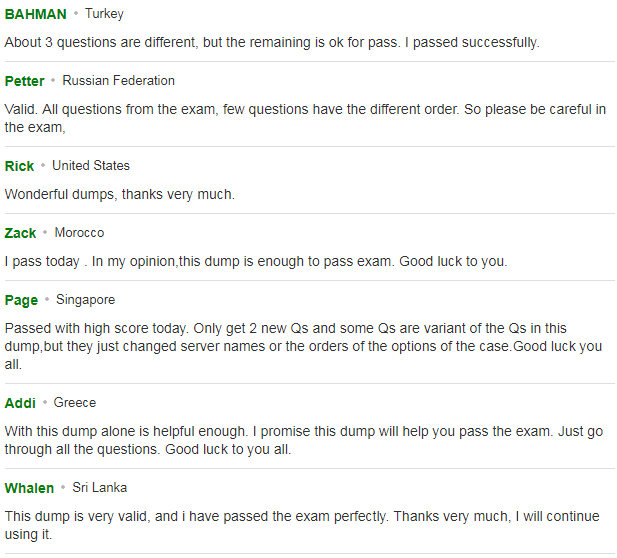The image size is (617, 558).
Task: Click the Sri Lanka country label
Action: click(100, 488)
